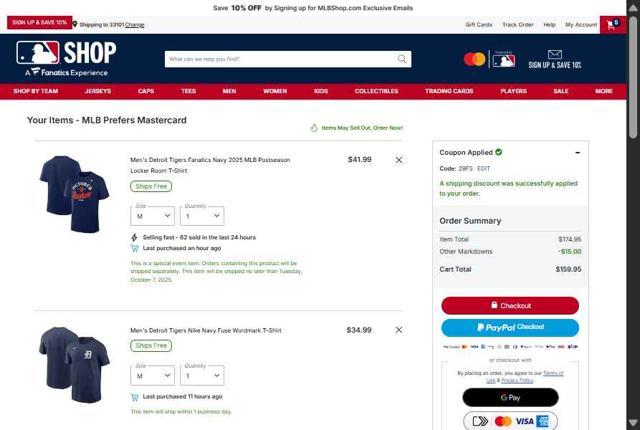Open Quantity dropdown for Nike Wordmark T-Shirt

pos(202,375)
